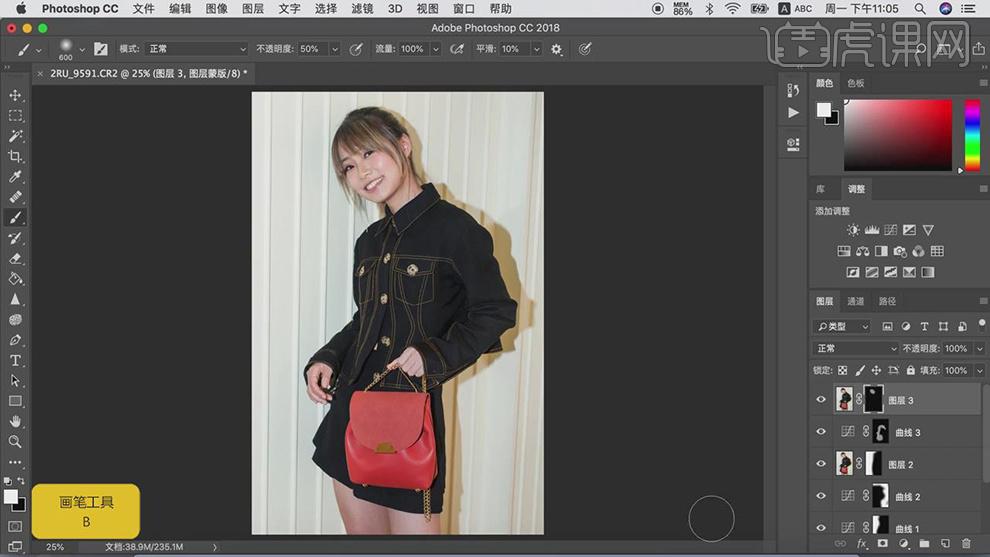Open the brush preset picker arrow
This screenshot has width=990, height=557.
click(82, 49)
